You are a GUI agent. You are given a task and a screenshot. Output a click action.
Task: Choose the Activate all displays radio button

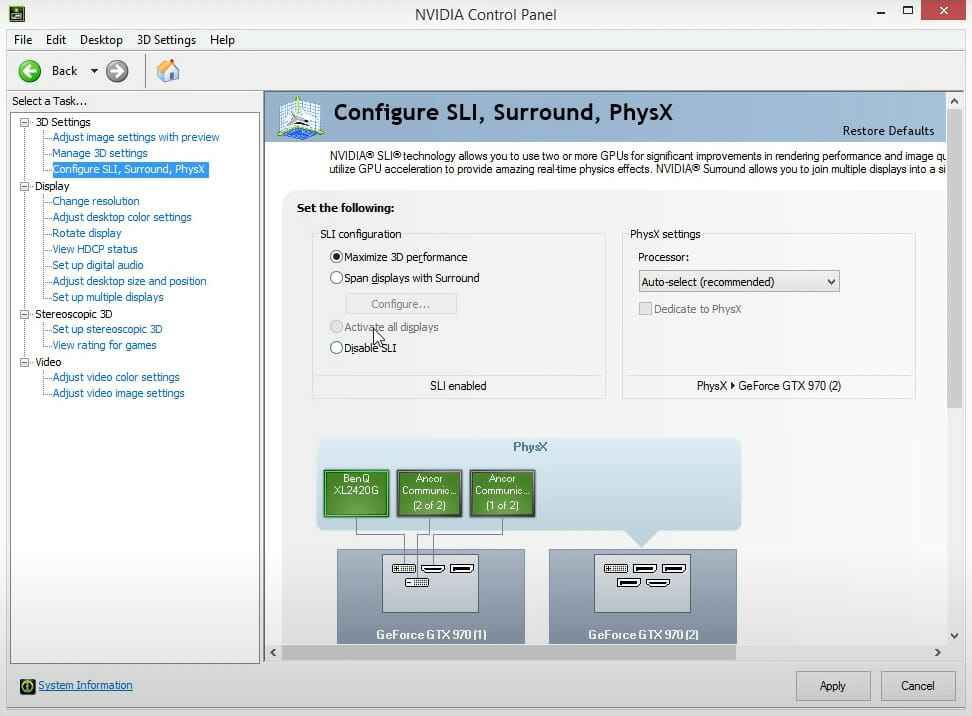(336, 327)
